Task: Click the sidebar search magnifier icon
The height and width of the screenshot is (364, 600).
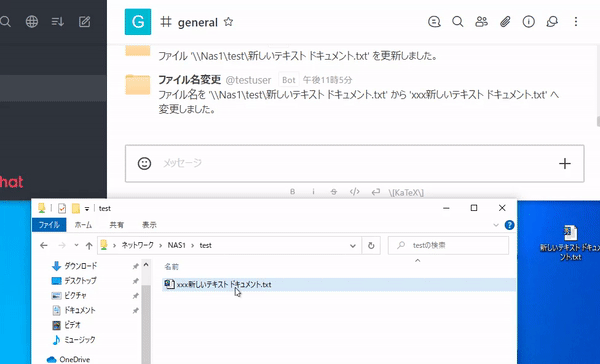Action: tap(5, 21)
